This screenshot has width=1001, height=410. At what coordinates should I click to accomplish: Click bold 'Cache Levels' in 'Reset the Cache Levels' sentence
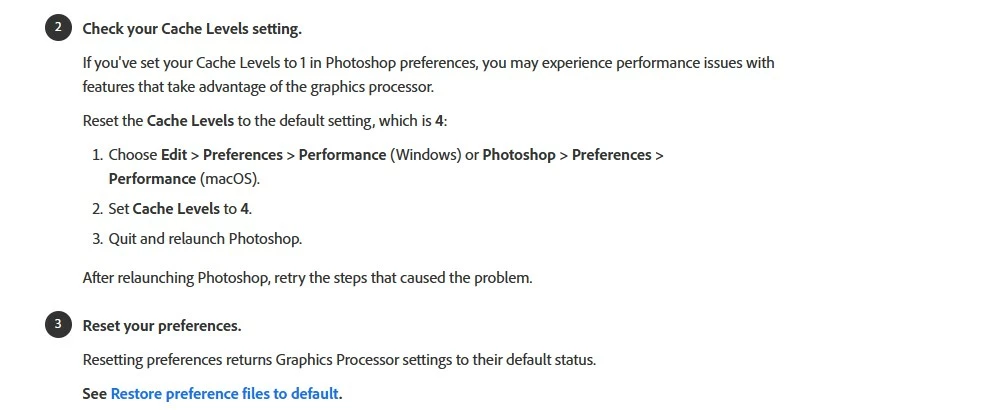click(190, 121)
